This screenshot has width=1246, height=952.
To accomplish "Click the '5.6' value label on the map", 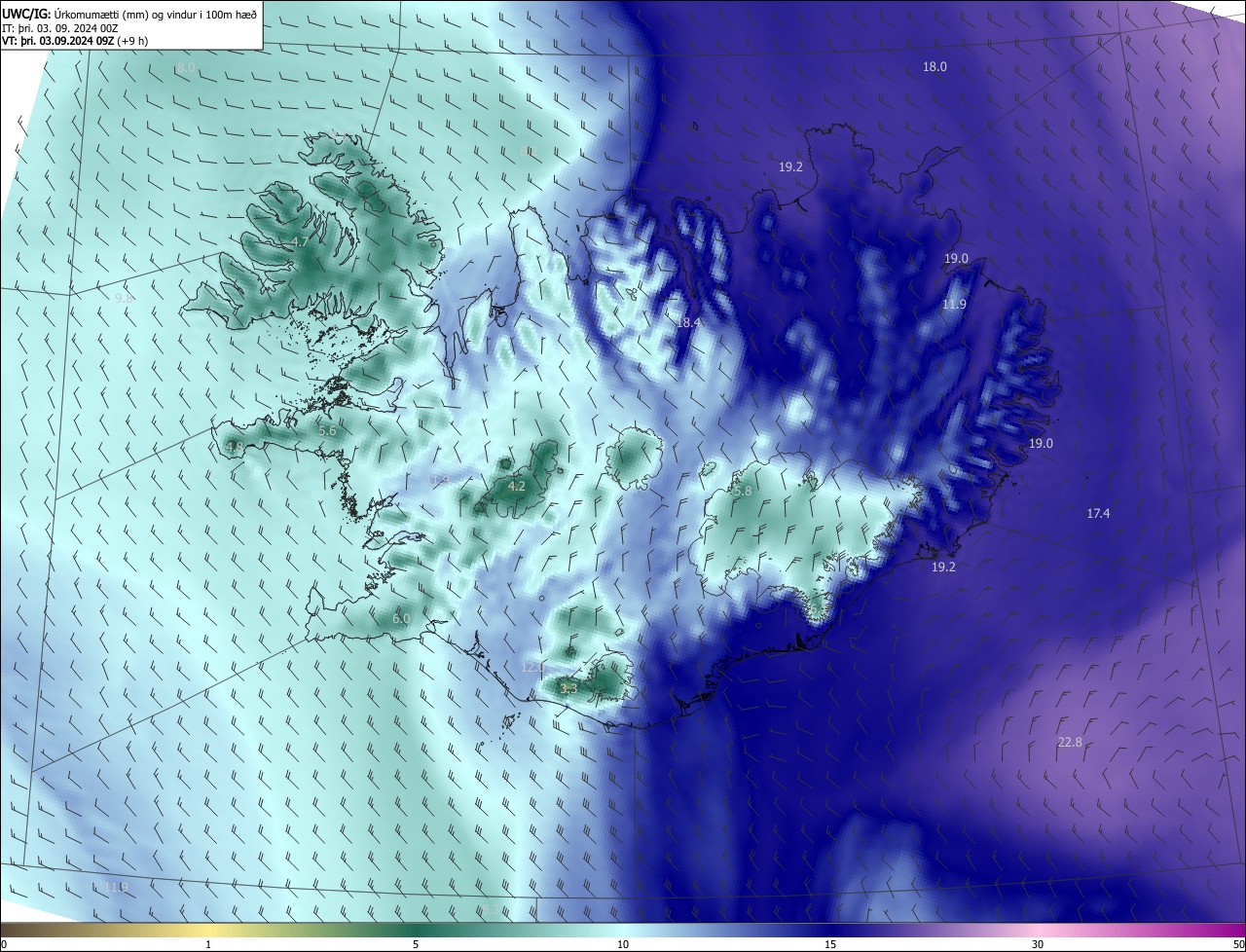I will pos(327,430).
